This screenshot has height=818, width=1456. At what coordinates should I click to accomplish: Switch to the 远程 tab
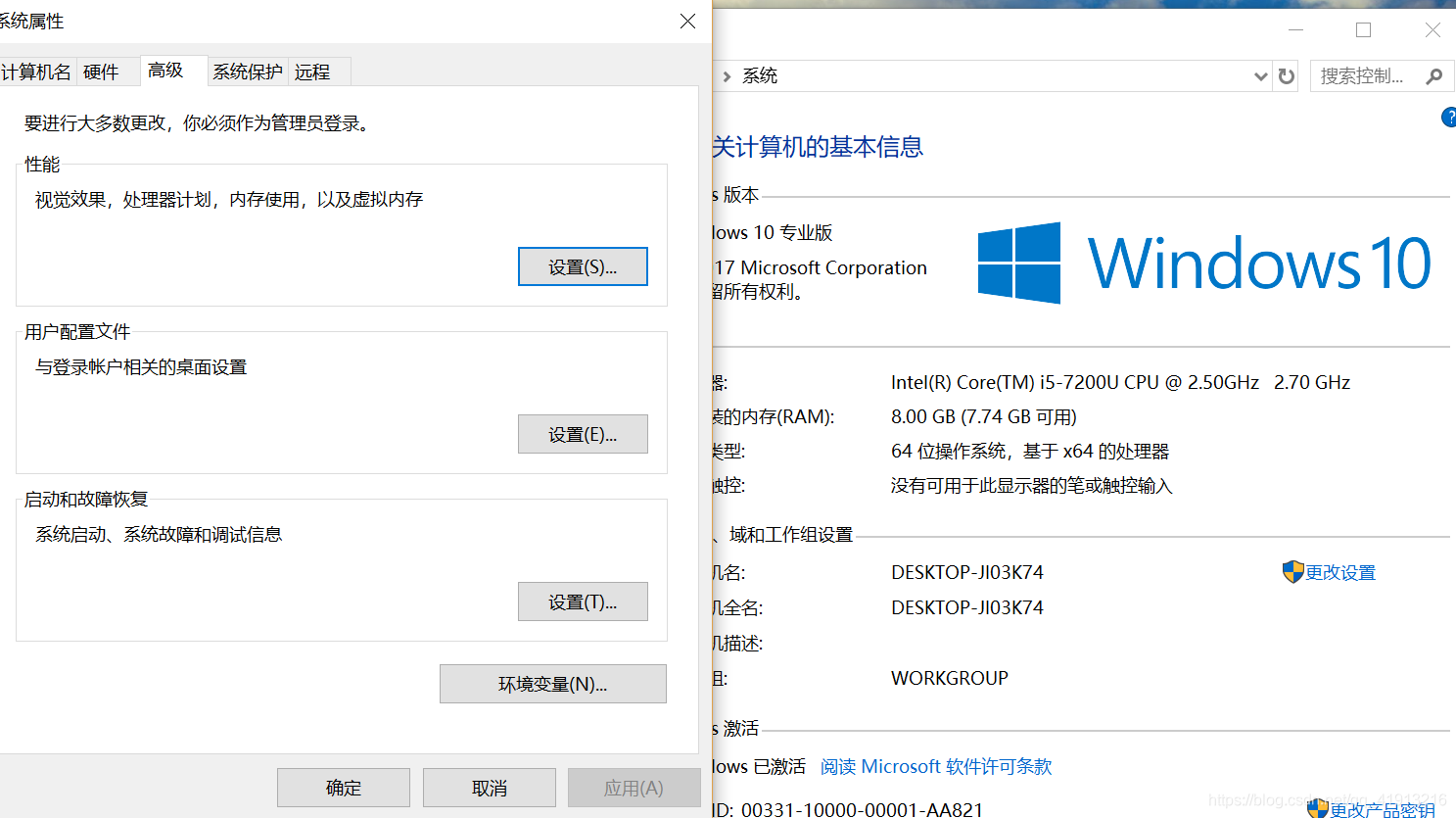pyautogui.click(x=312, y=72)
